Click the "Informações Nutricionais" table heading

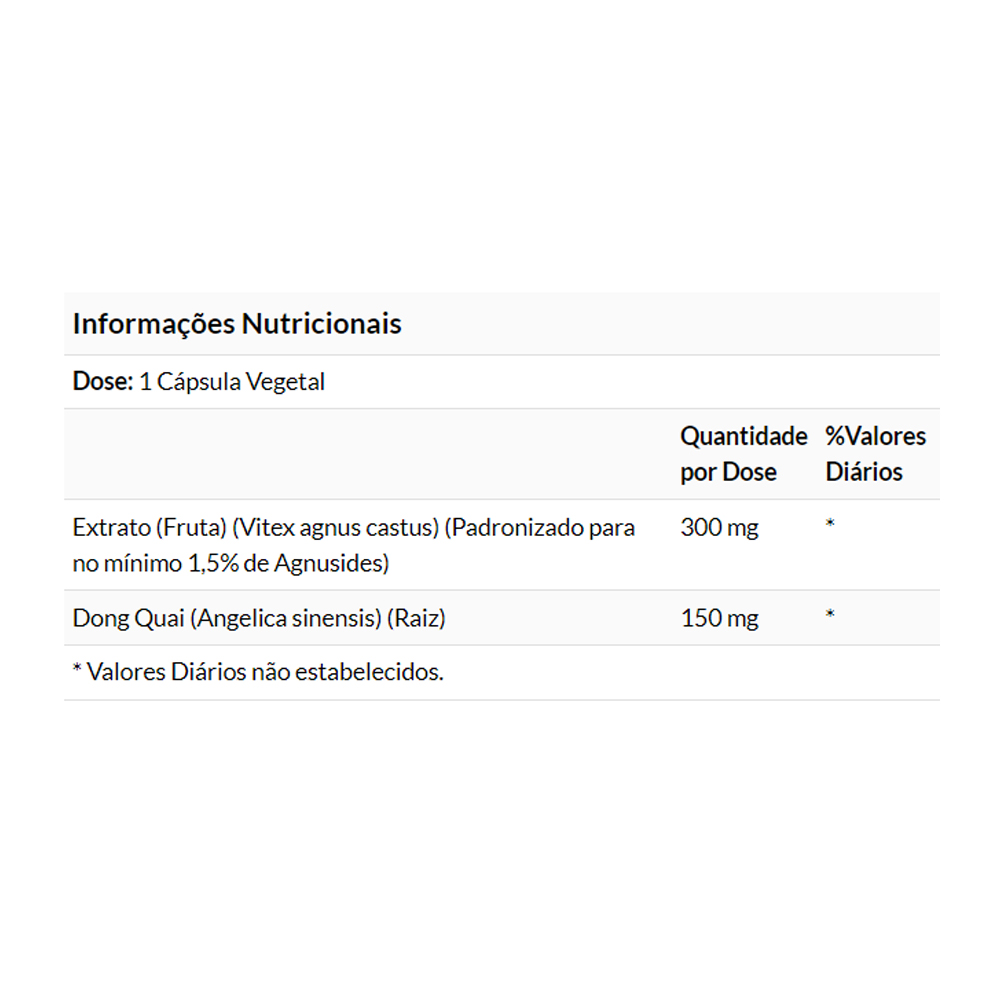(x=237, y=324)
